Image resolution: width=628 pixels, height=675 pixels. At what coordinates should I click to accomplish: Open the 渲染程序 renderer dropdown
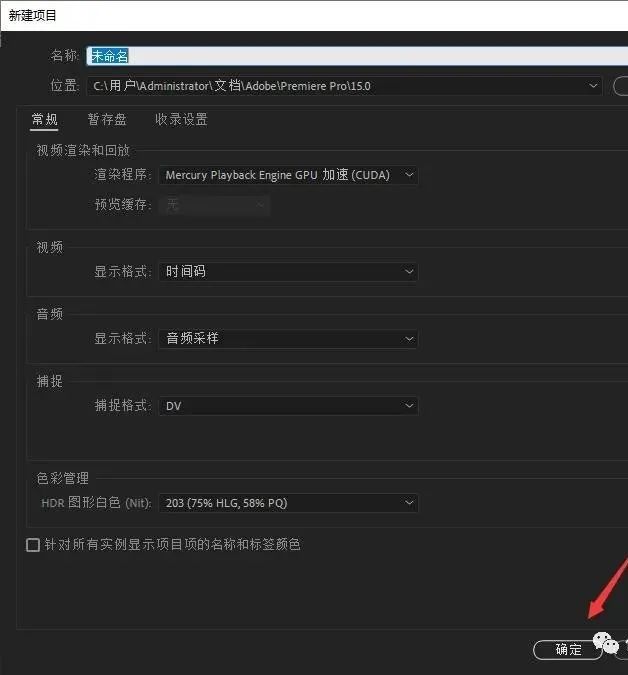tap(288, 175)
